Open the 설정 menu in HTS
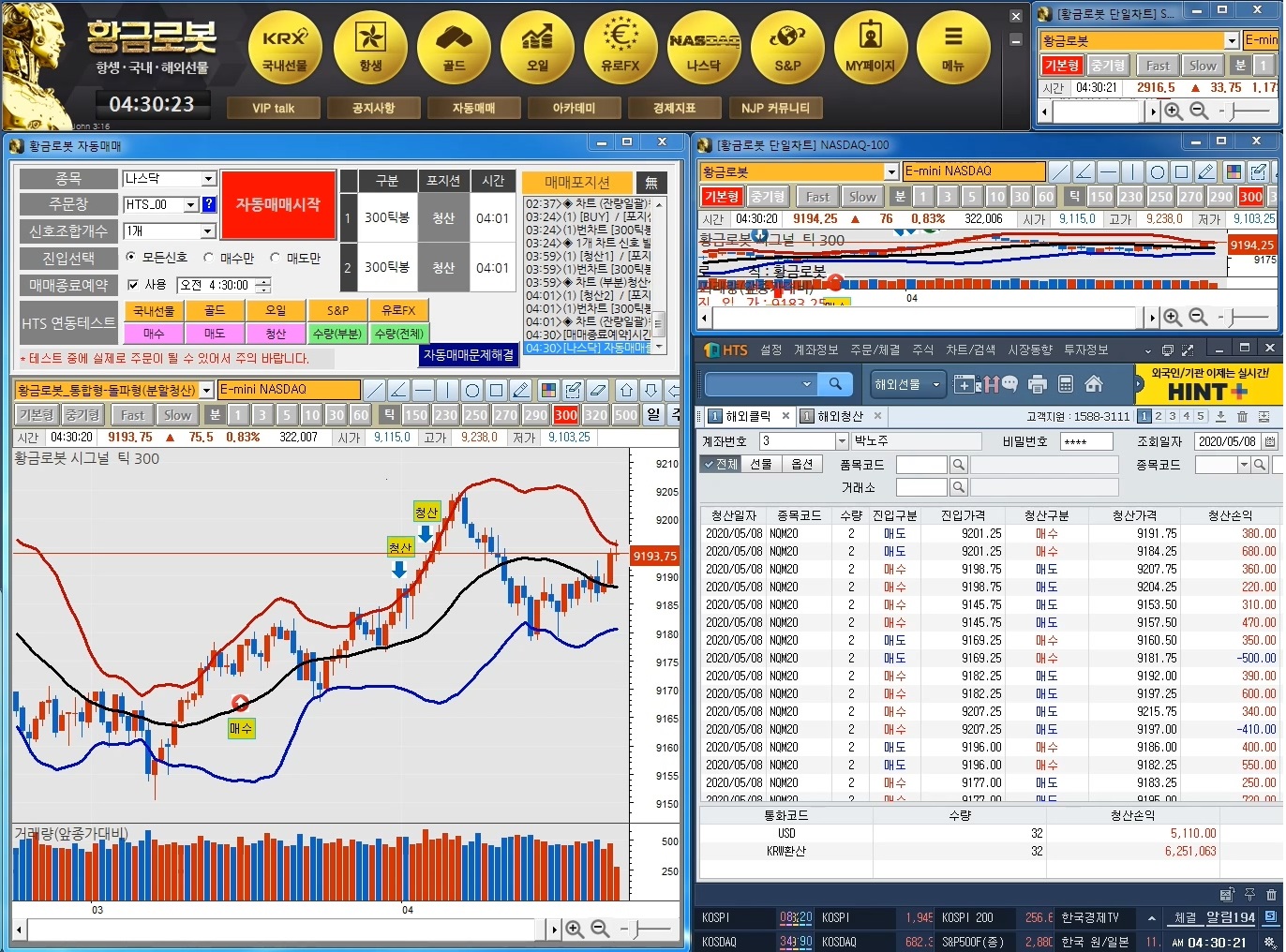 point(770,350)
